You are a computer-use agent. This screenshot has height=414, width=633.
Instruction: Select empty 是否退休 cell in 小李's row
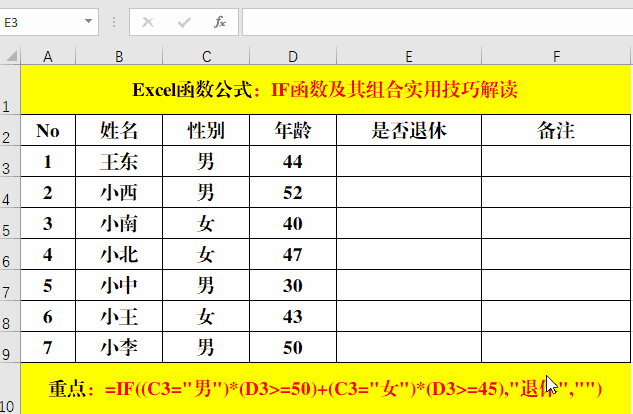coord(409,347)
